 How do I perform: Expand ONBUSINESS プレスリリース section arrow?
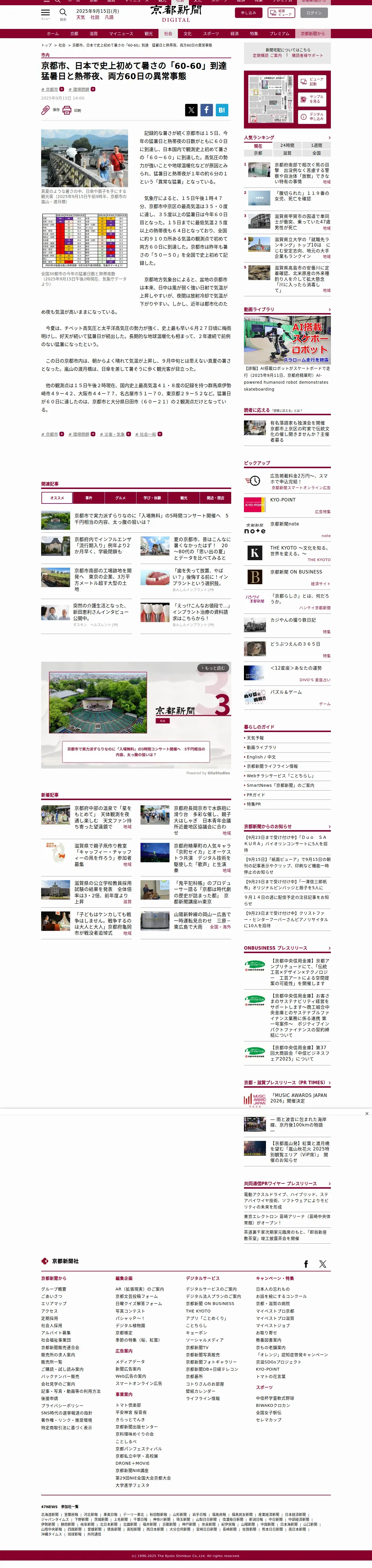[329, 948]
